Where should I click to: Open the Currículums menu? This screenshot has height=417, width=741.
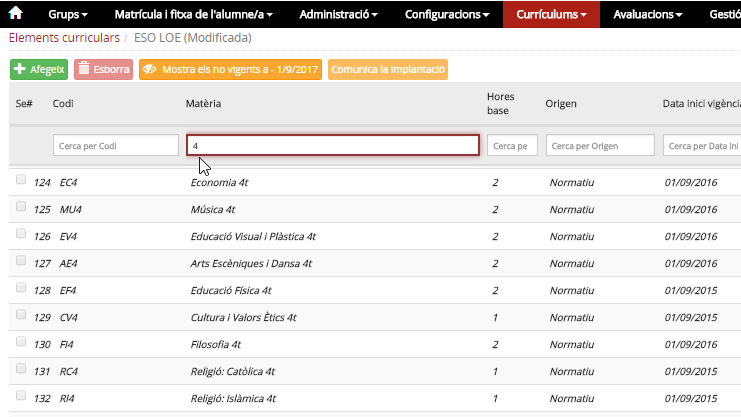click(x=551, y=14)
